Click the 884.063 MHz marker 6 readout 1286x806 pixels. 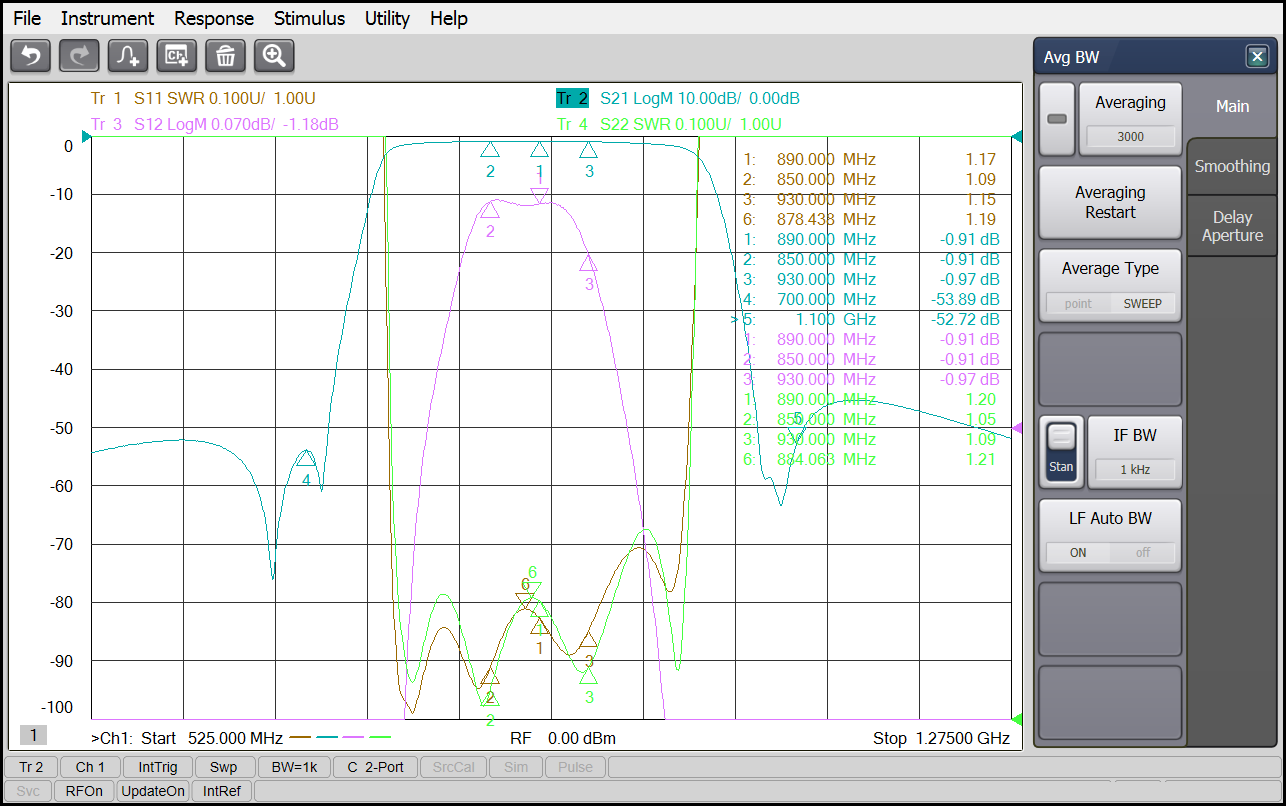click(826, 459)
